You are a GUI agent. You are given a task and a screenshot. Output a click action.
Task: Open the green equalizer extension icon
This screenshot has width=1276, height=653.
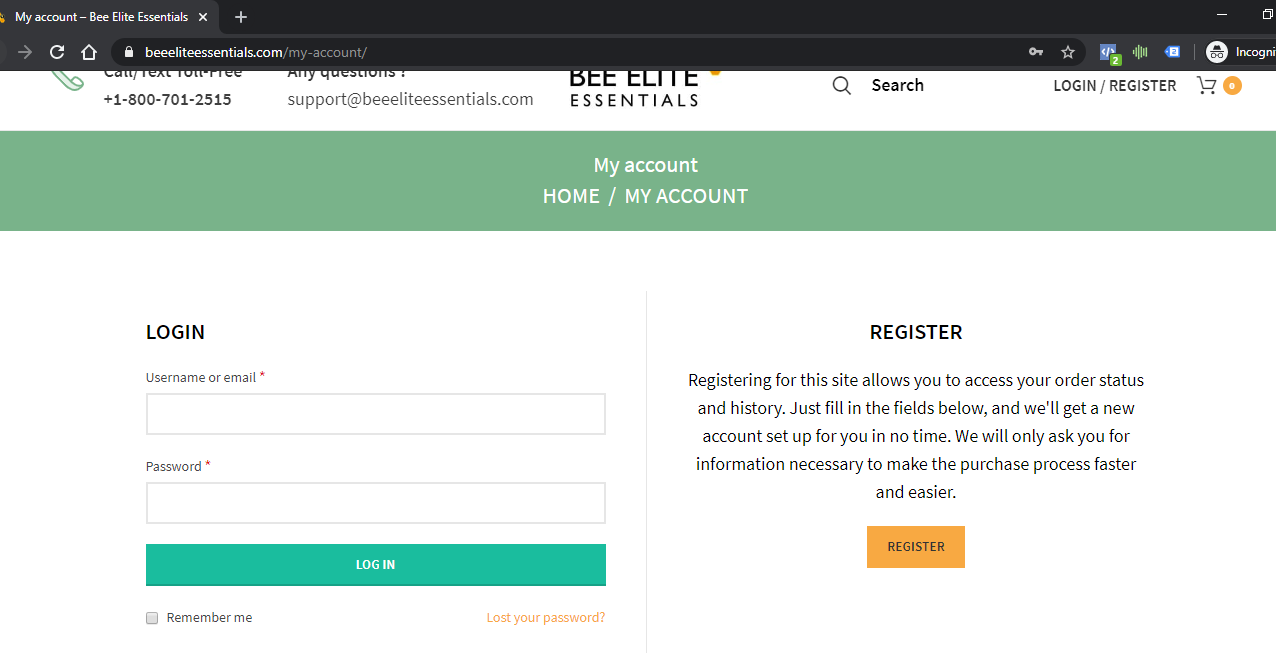1140,52
